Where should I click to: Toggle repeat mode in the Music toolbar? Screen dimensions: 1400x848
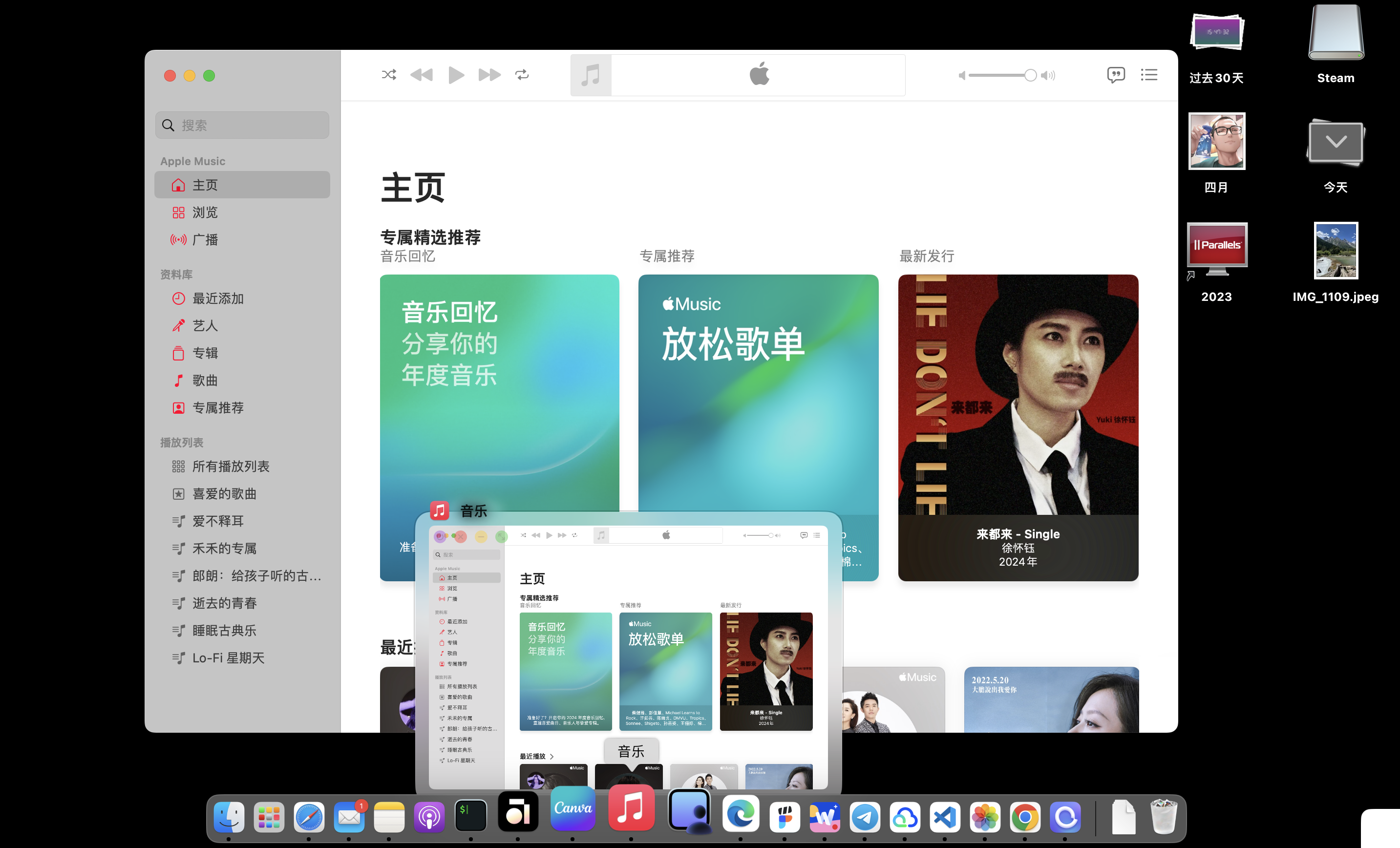tap(522, 74)
